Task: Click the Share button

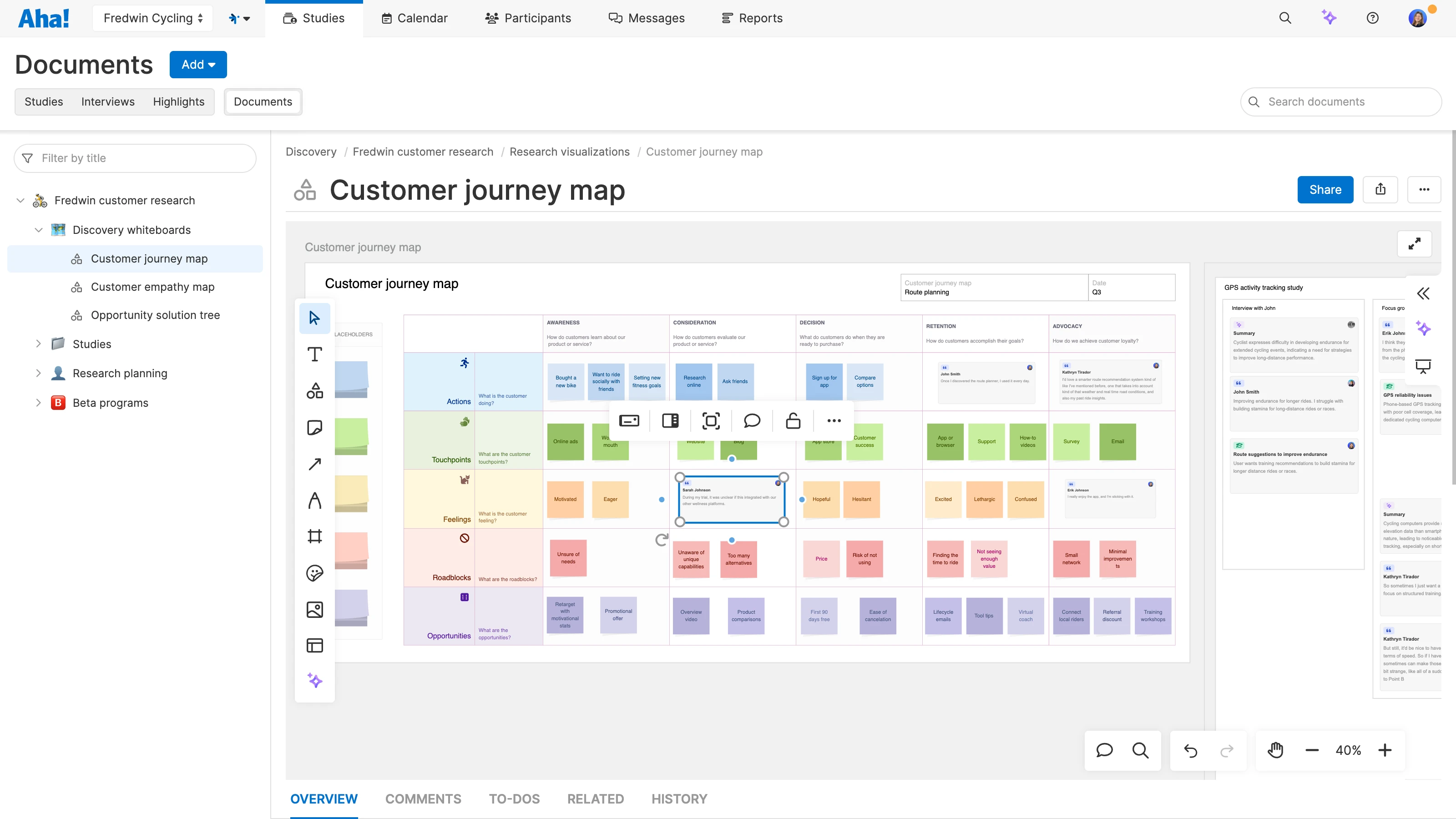Action: pos(1325,189)
